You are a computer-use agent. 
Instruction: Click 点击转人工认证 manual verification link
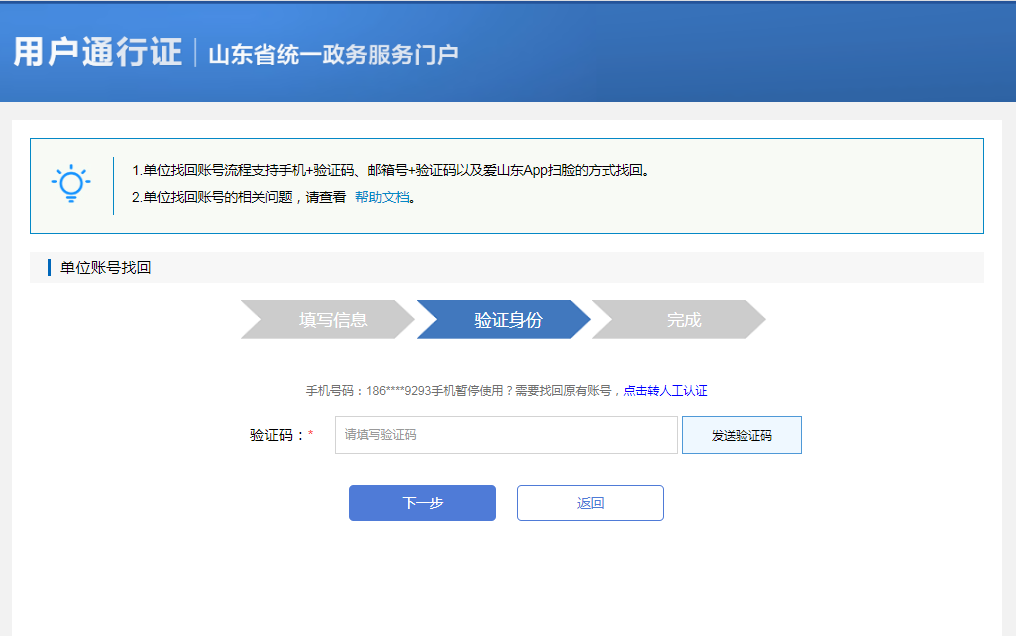tap(665, 391)
